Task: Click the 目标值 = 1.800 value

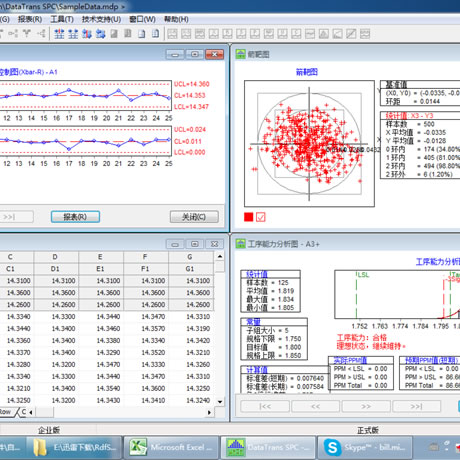Action: pos(274,347)
